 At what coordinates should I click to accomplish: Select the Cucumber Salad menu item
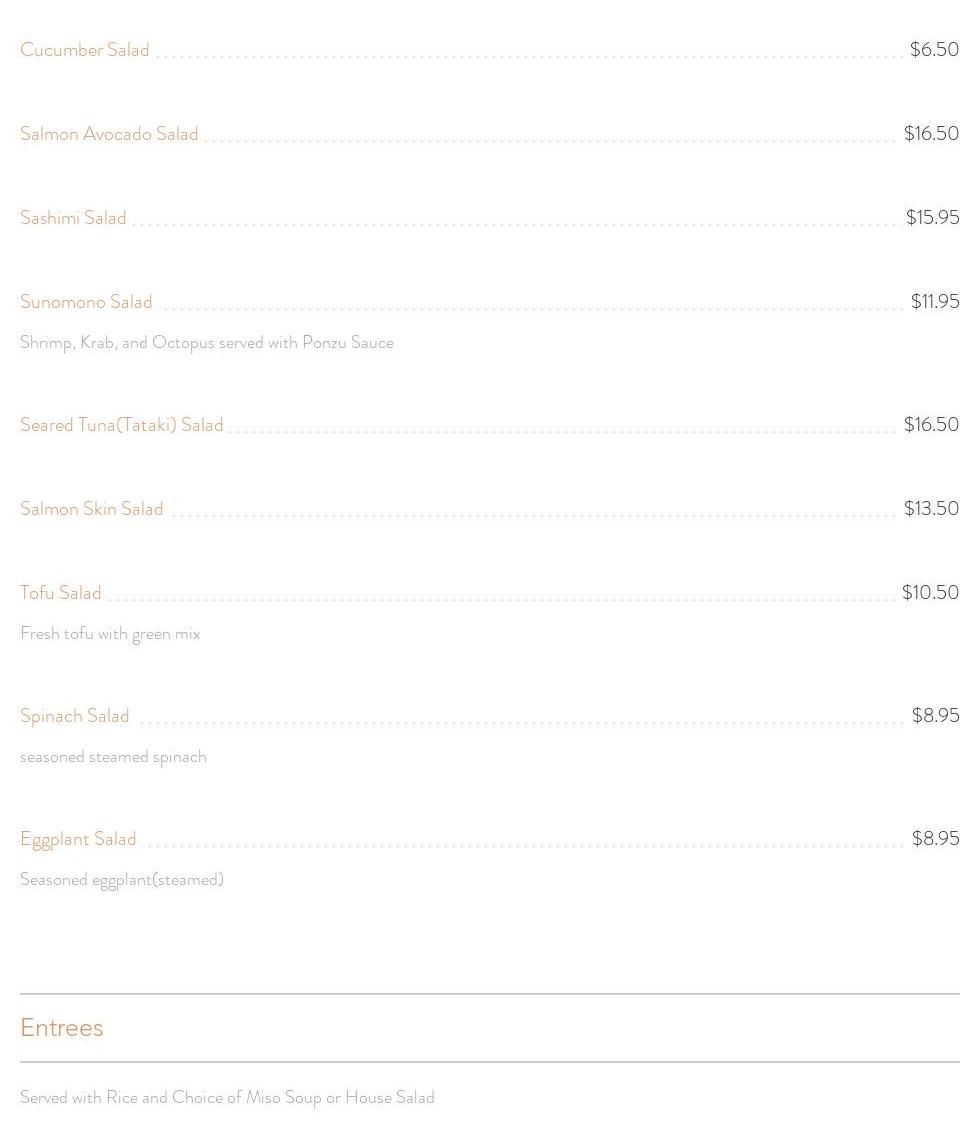coord(85,50)
